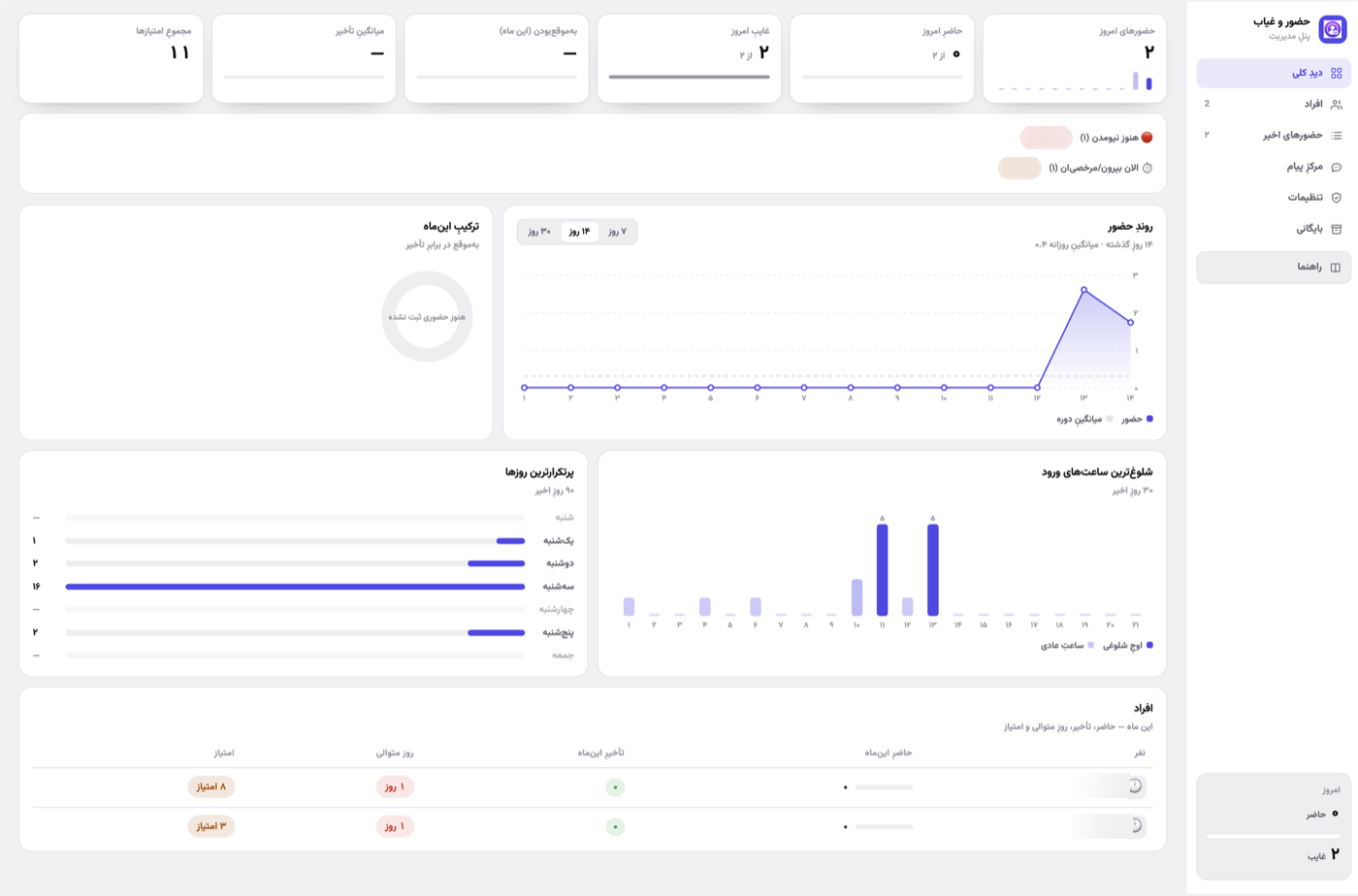The width and height of the screenshot is (1358, 896).
Task: Select the ۳۰ روز range tab
Action: point(539,232)
